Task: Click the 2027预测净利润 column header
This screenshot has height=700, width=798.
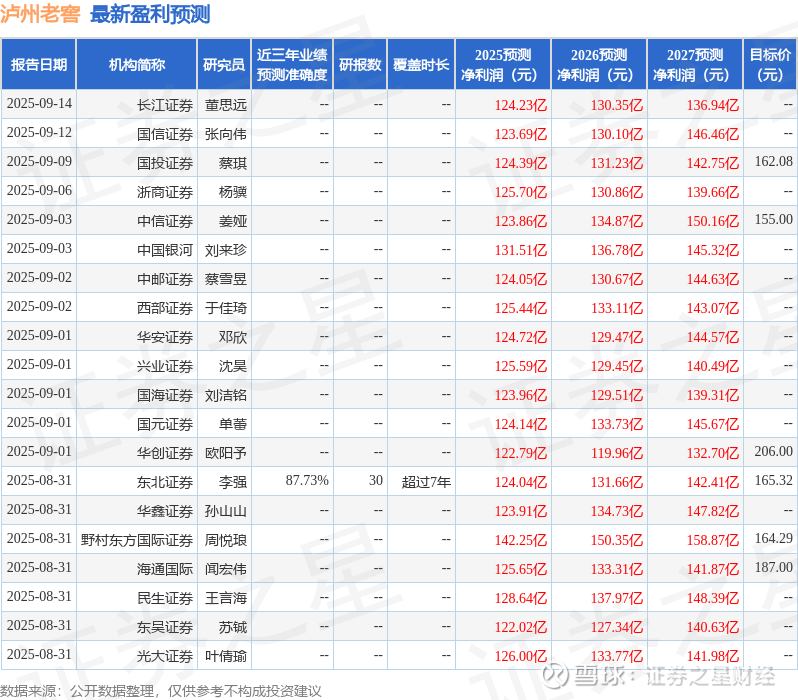Action: tap(695, 65)
